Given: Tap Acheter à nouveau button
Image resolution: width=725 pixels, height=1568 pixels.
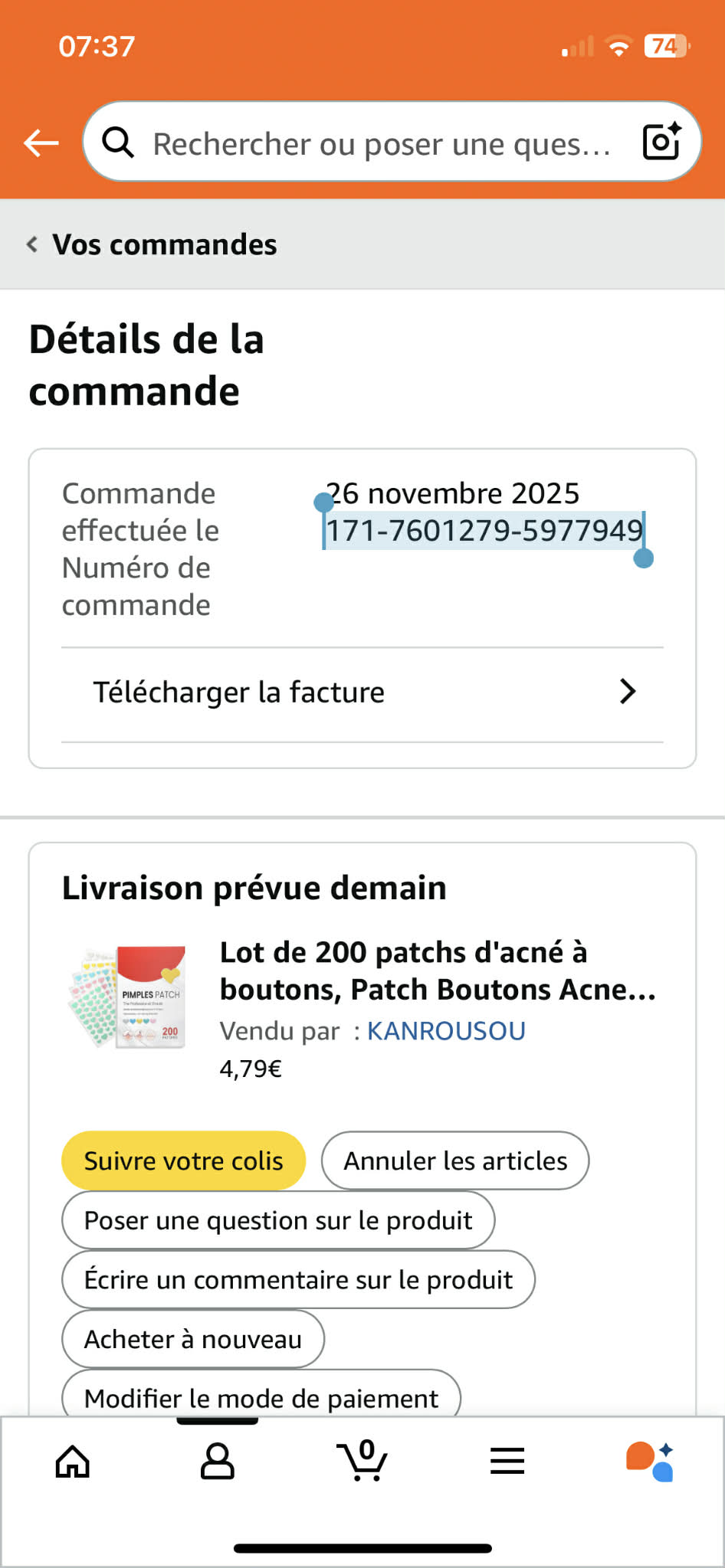Looking at the screenshot, I should tap(193, 1339).
